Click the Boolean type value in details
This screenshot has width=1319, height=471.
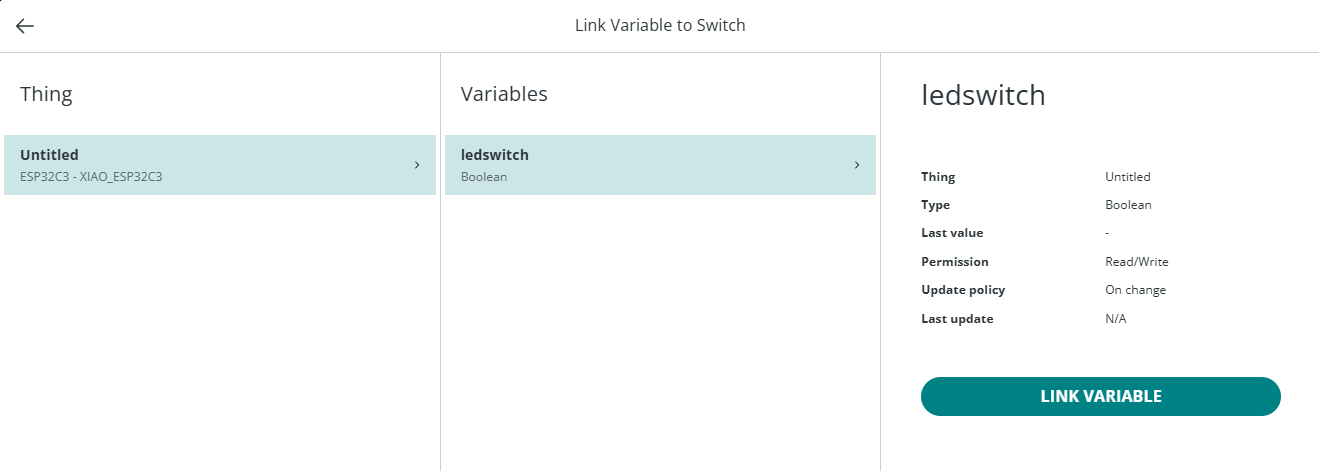(1128, 205)
